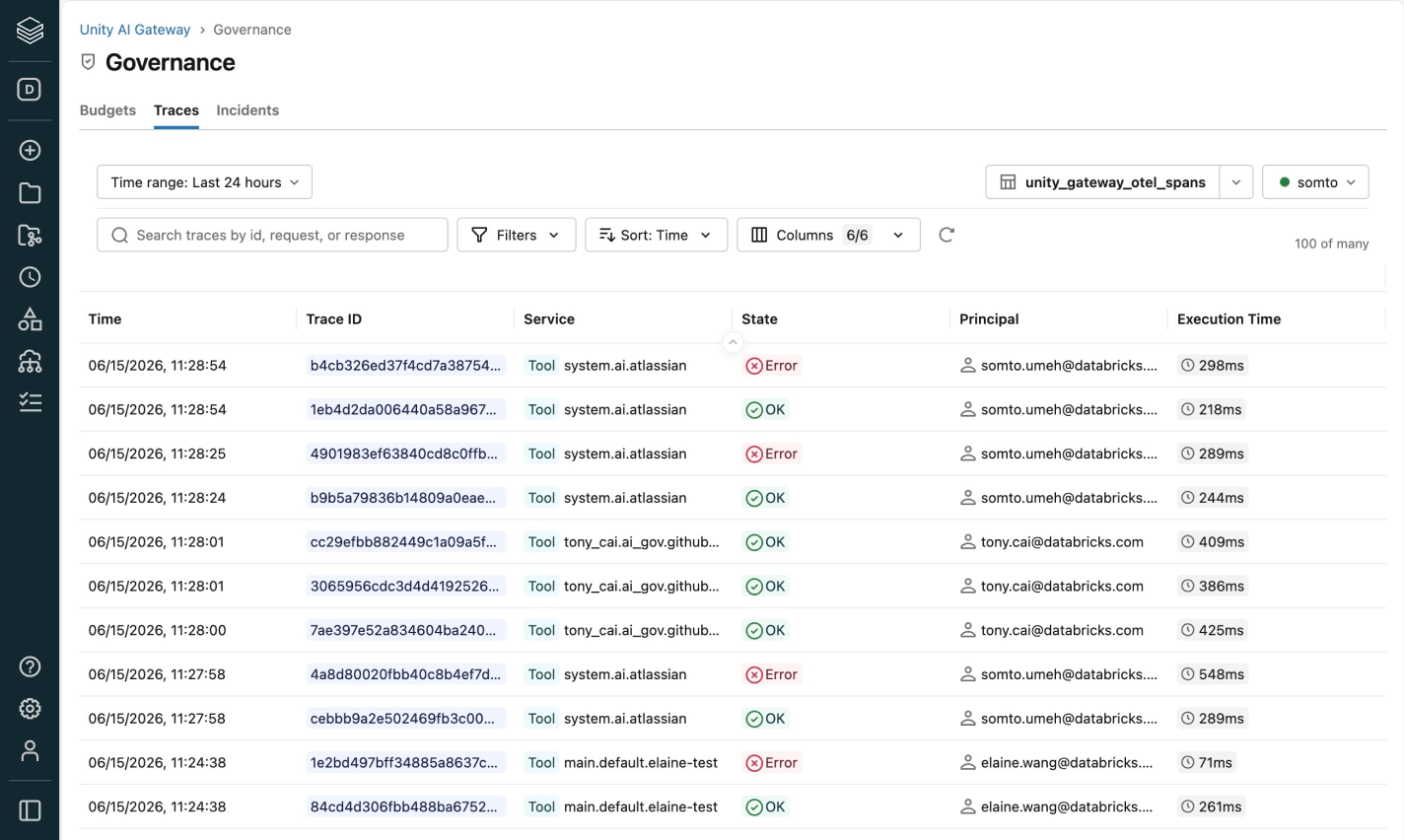Click the unity_gateway_otel_spans table button
1404x840 pixels.
[x=1102, y=182]
